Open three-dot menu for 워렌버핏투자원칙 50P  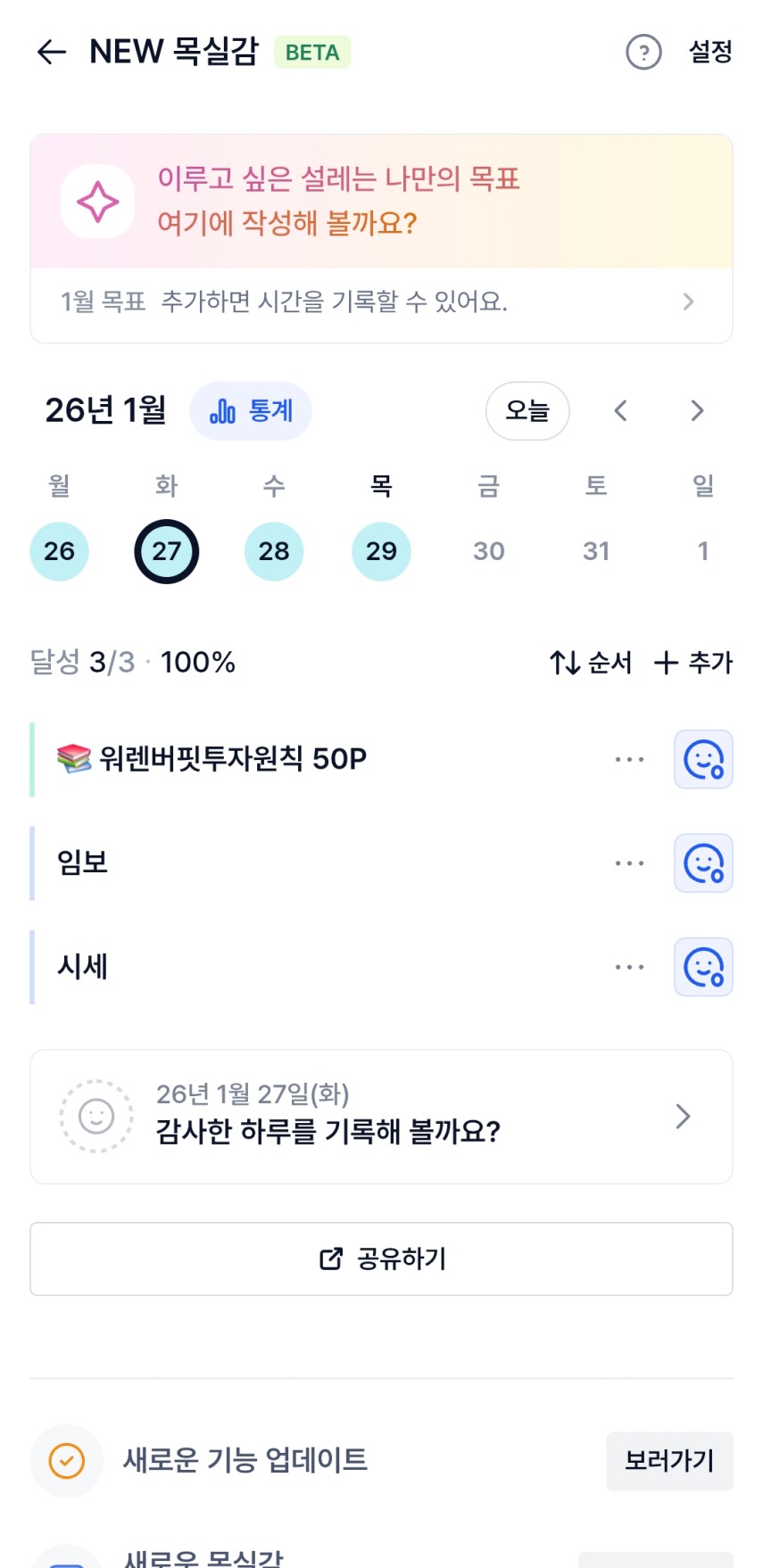click(629, 760)
